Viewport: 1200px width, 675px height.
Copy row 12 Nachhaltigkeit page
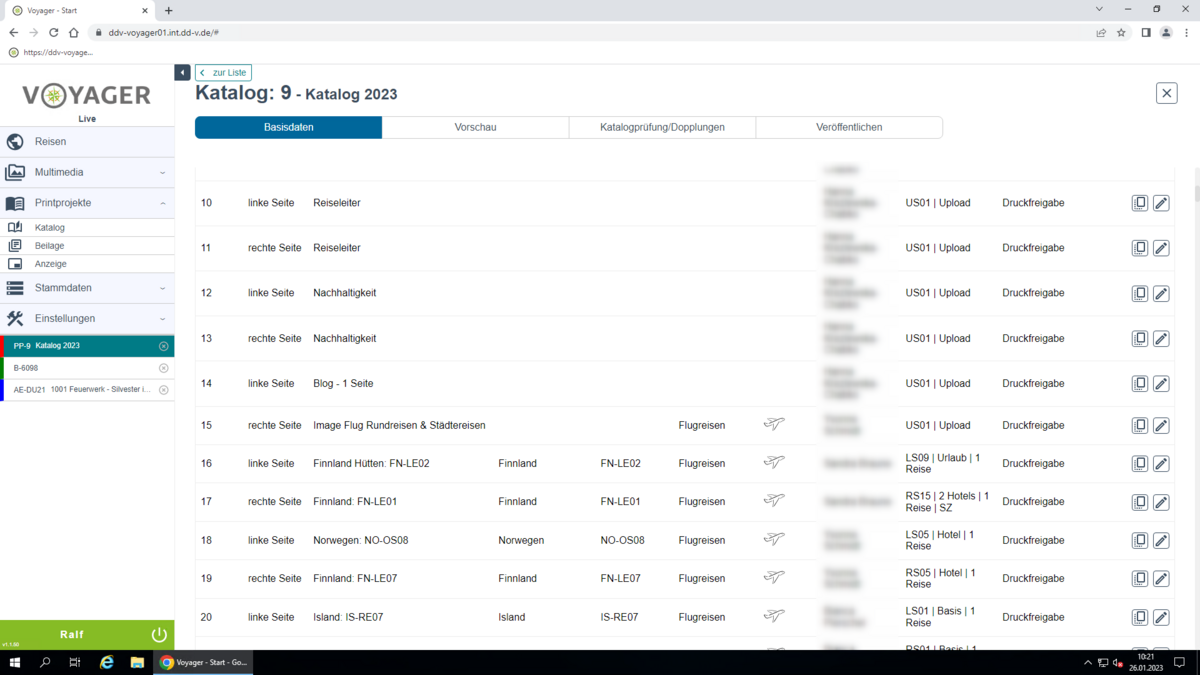pos(1139,293)
